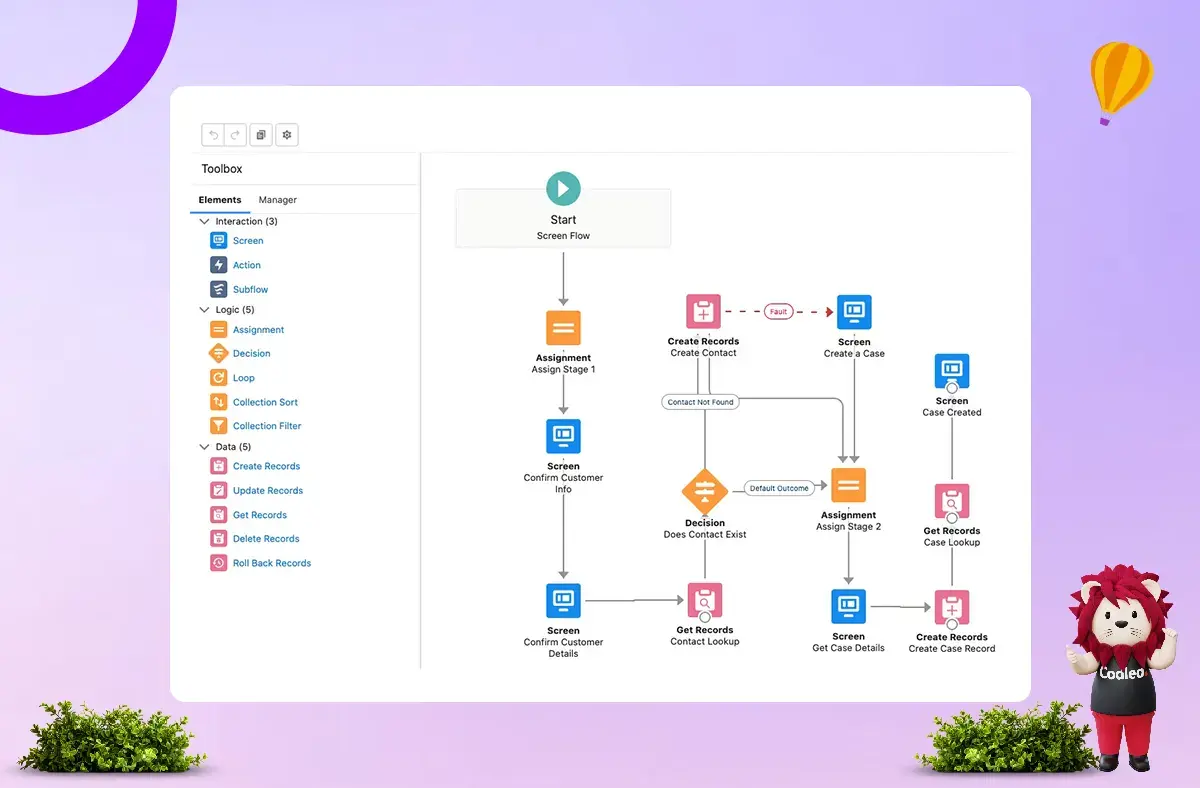Select the Collection Sort icon in Toolbox
Image resolution: width=1200 pixels, height=788 pixels.
click(x=219, y=402)
